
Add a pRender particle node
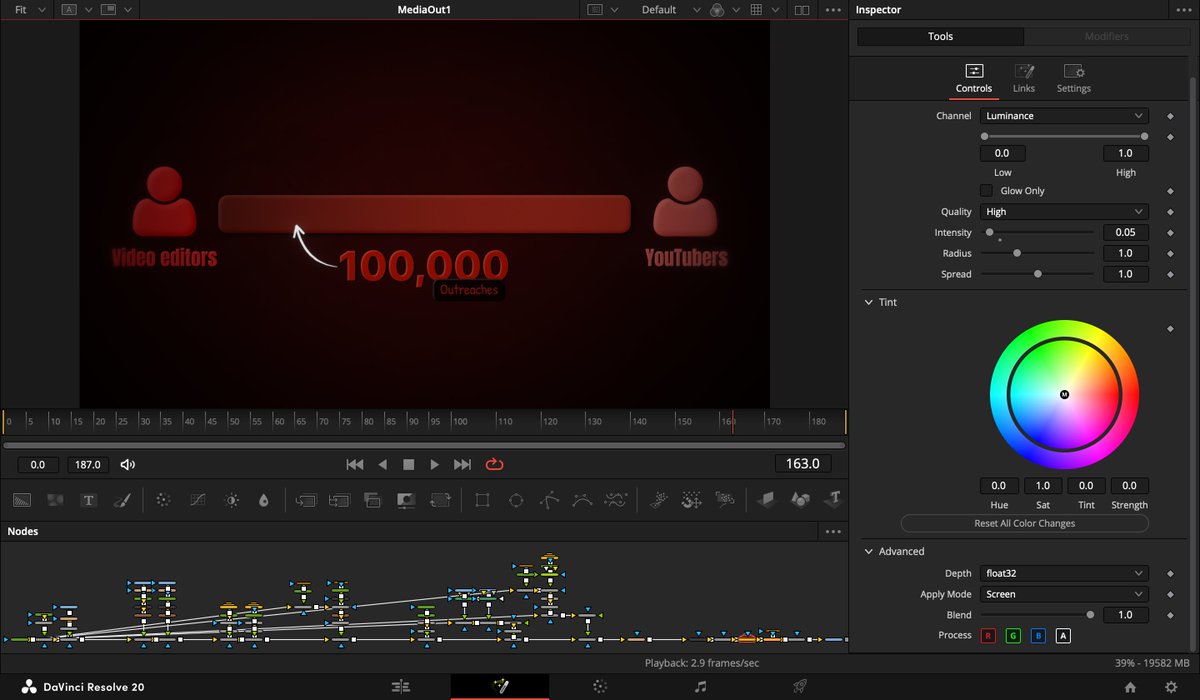point(725,499)
